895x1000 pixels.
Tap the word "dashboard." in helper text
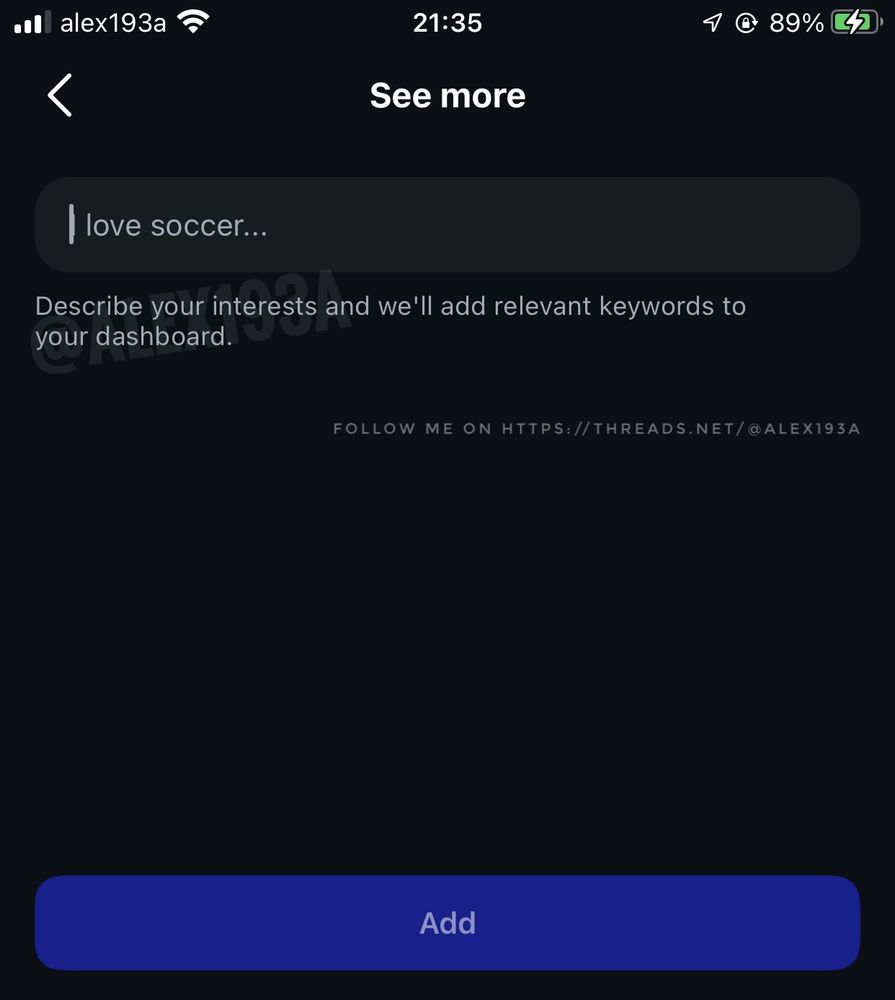164,337
